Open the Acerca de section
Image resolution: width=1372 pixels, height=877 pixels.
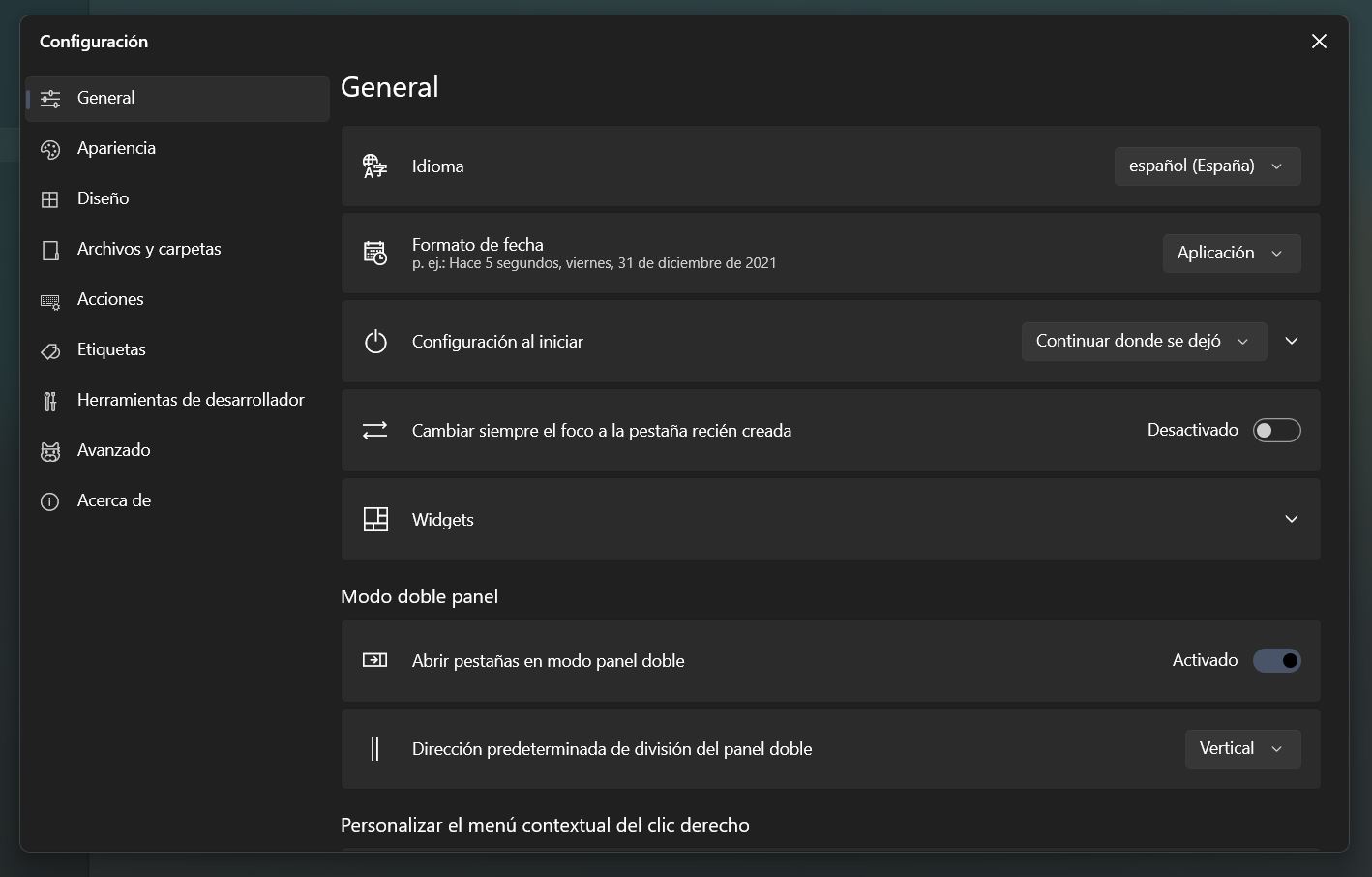pos(113,500)
